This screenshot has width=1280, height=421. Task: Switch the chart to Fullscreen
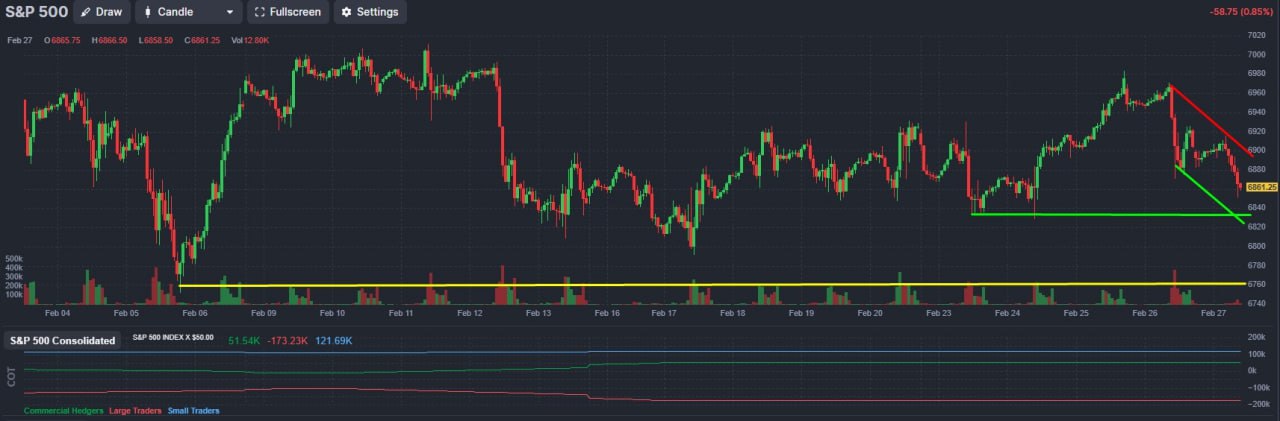287,12
